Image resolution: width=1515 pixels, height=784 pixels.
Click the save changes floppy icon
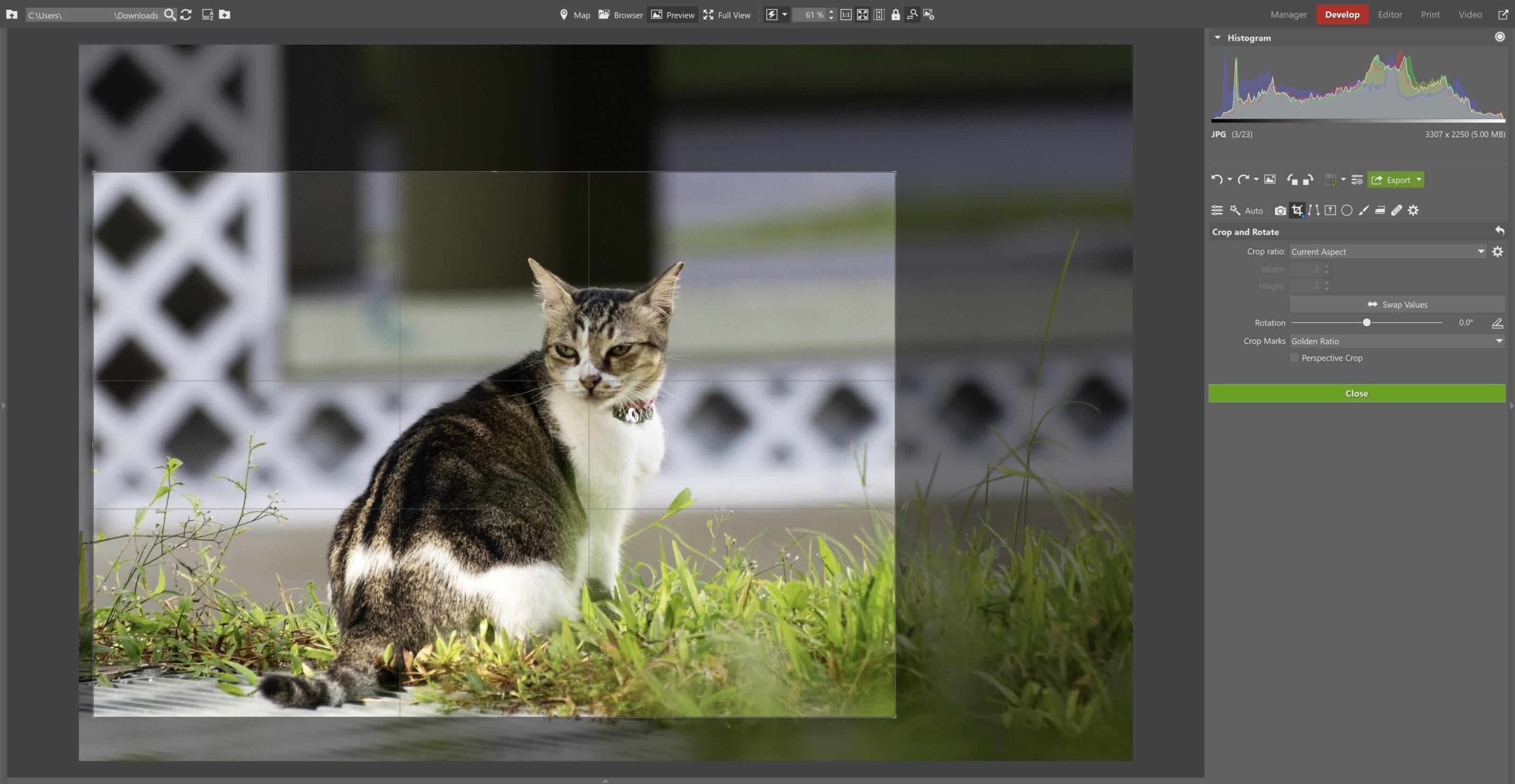(1330, 180)
